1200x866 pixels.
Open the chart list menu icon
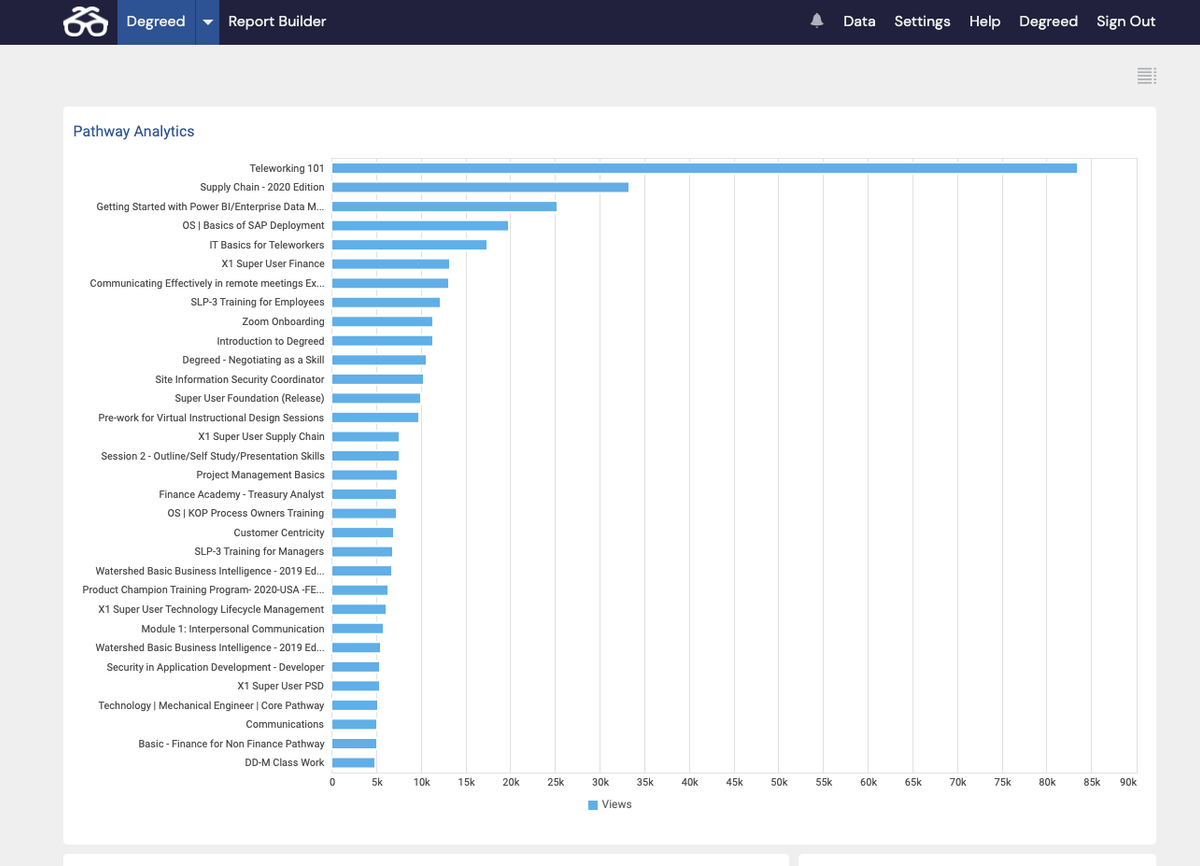tap(1147, 75)
